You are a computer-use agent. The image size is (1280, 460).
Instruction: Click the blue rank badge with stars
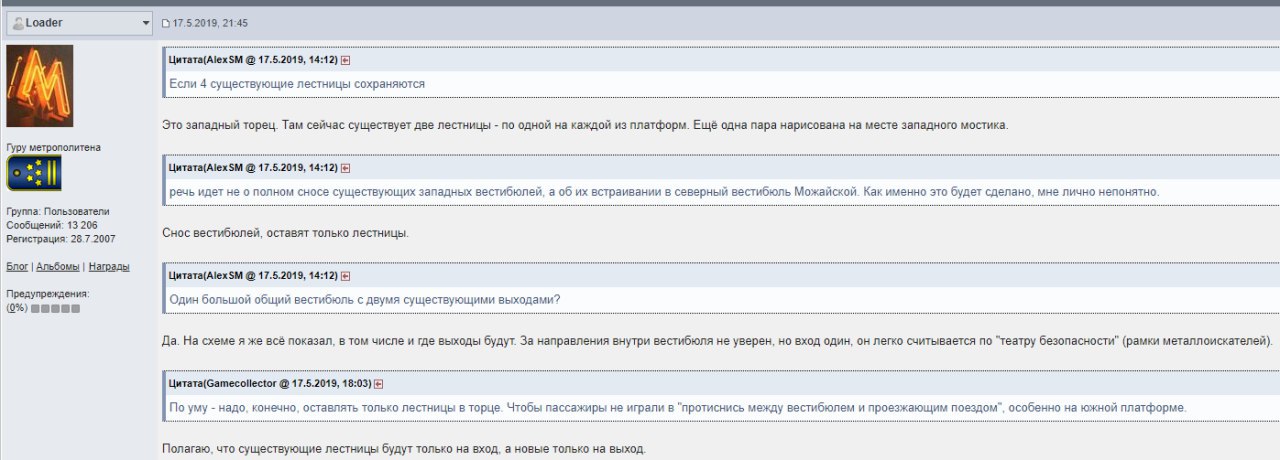coord(34,173)
